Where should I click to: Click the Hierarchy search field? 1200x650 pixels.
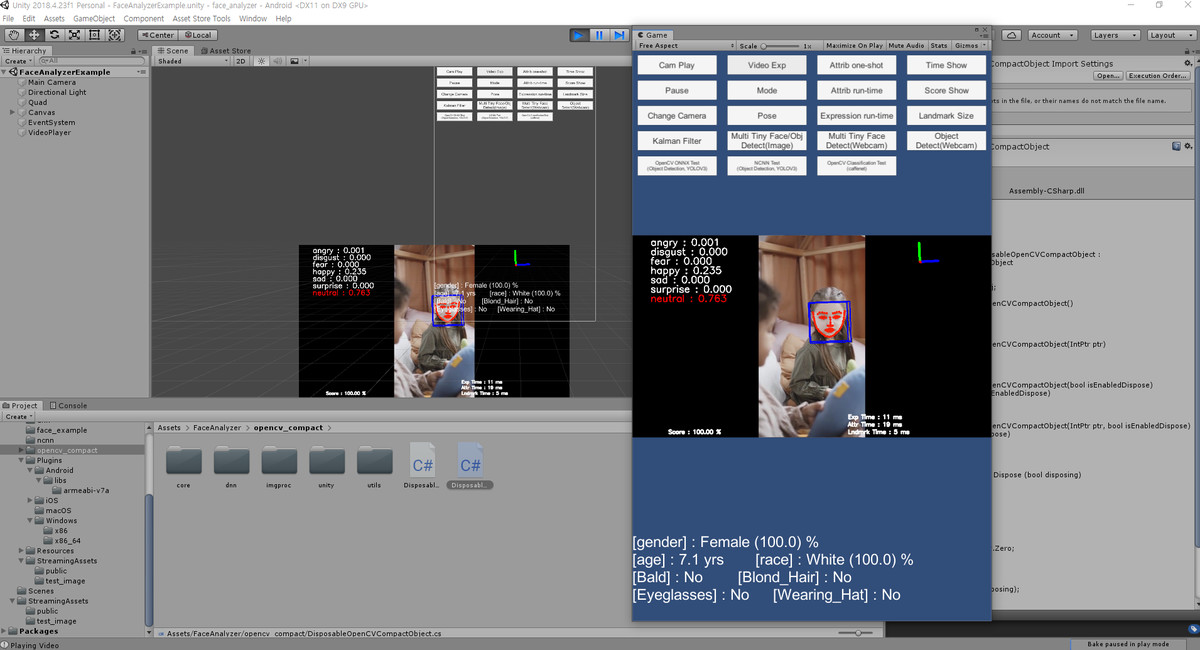click(x=91, y=61)
